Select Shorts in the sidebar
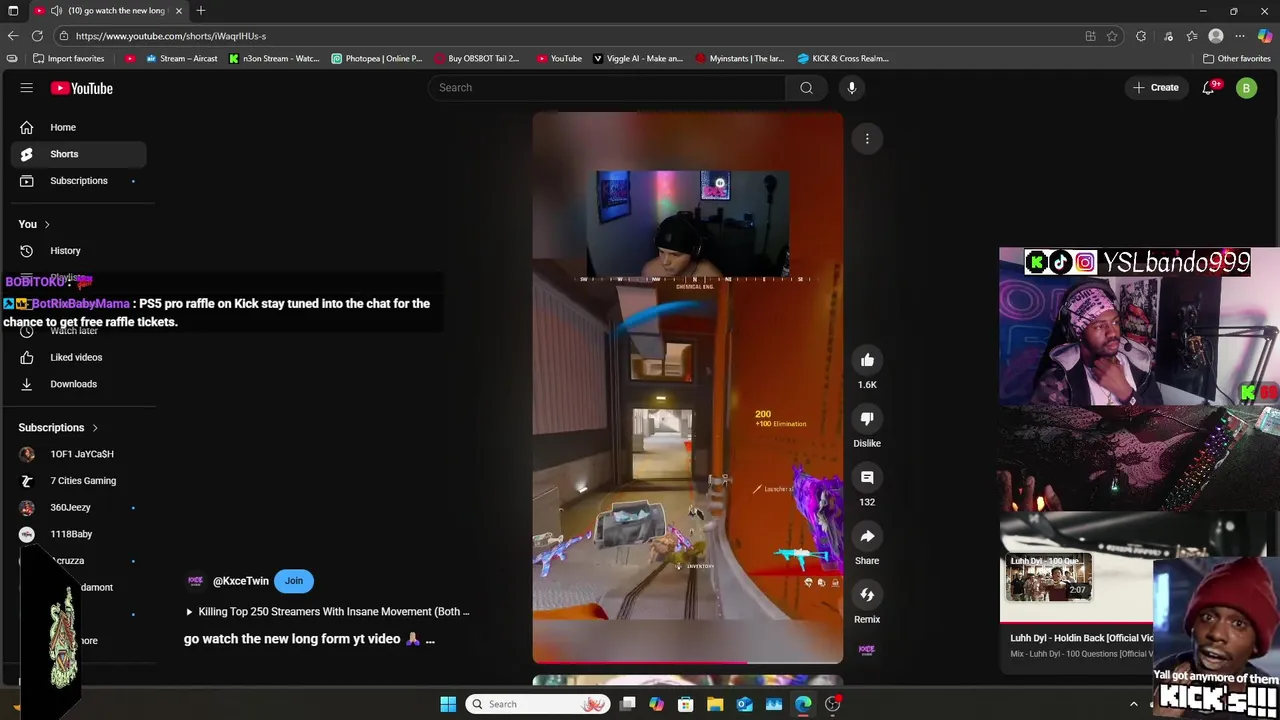This screenshot has height=720, width=1280. point(79,154)
